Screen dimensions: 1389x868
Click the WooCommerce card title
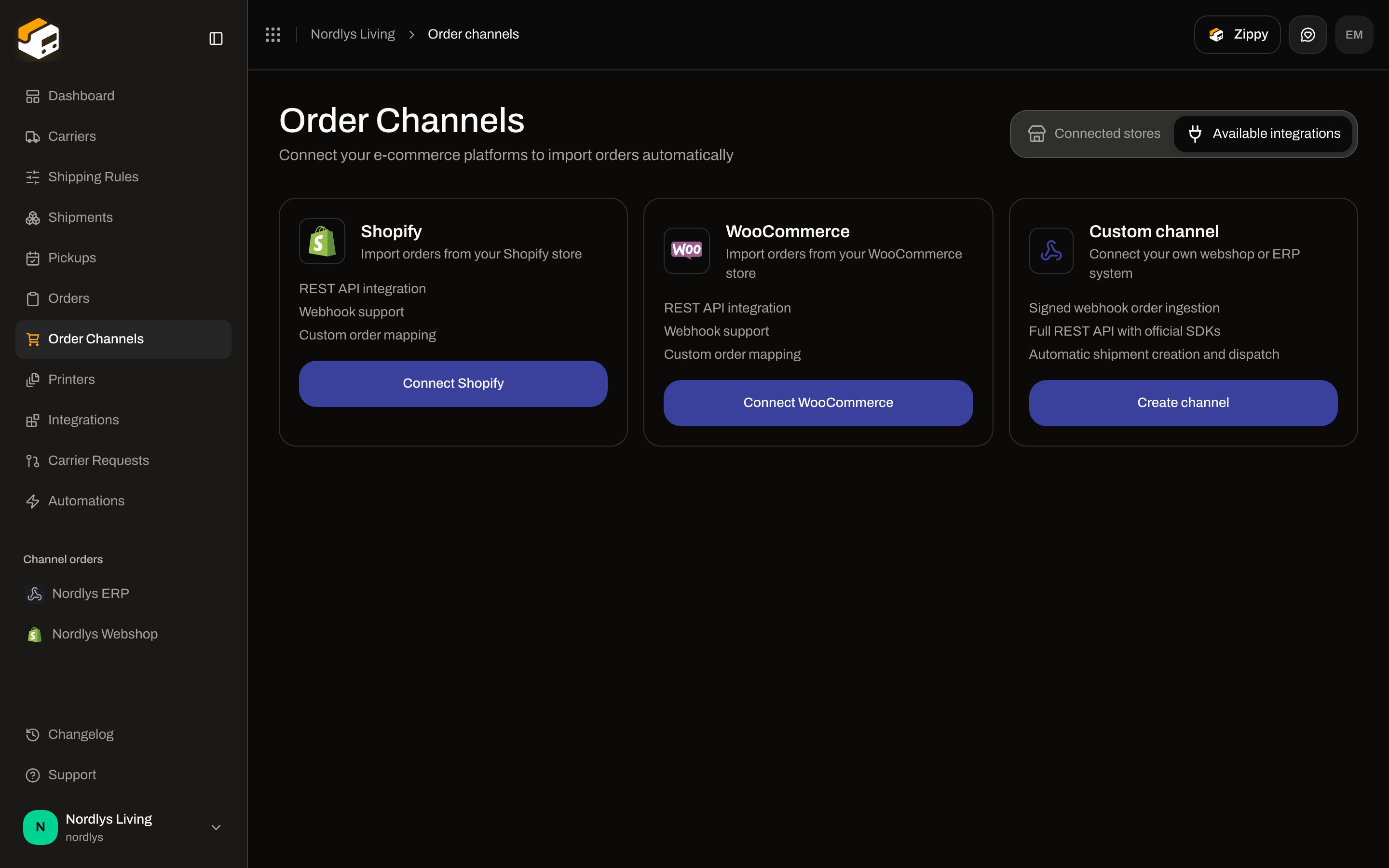point(788,231)
